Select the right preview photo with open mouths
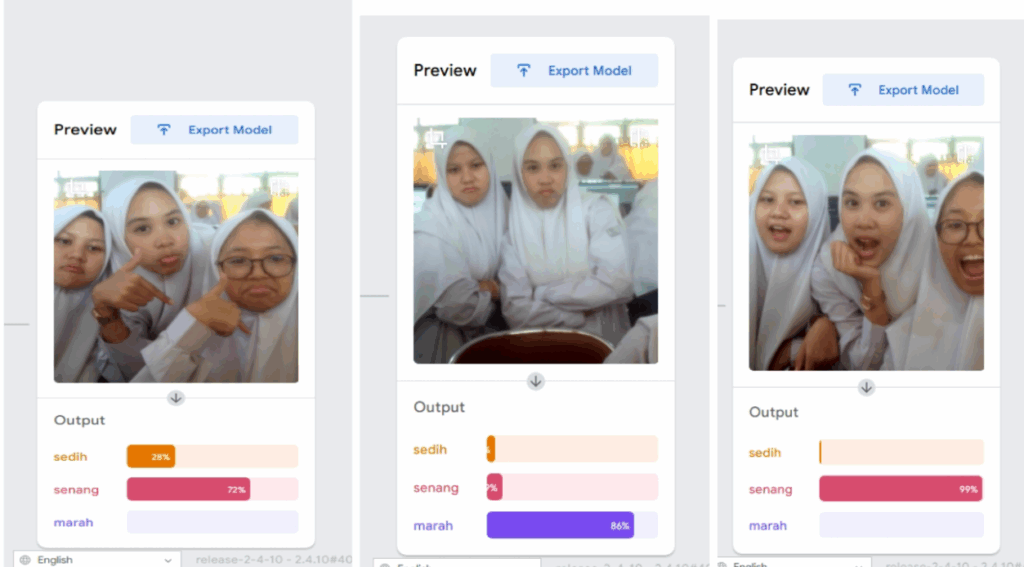Image resolution: width=1024 pixels, height=567 pixels. tap(866, 253)
